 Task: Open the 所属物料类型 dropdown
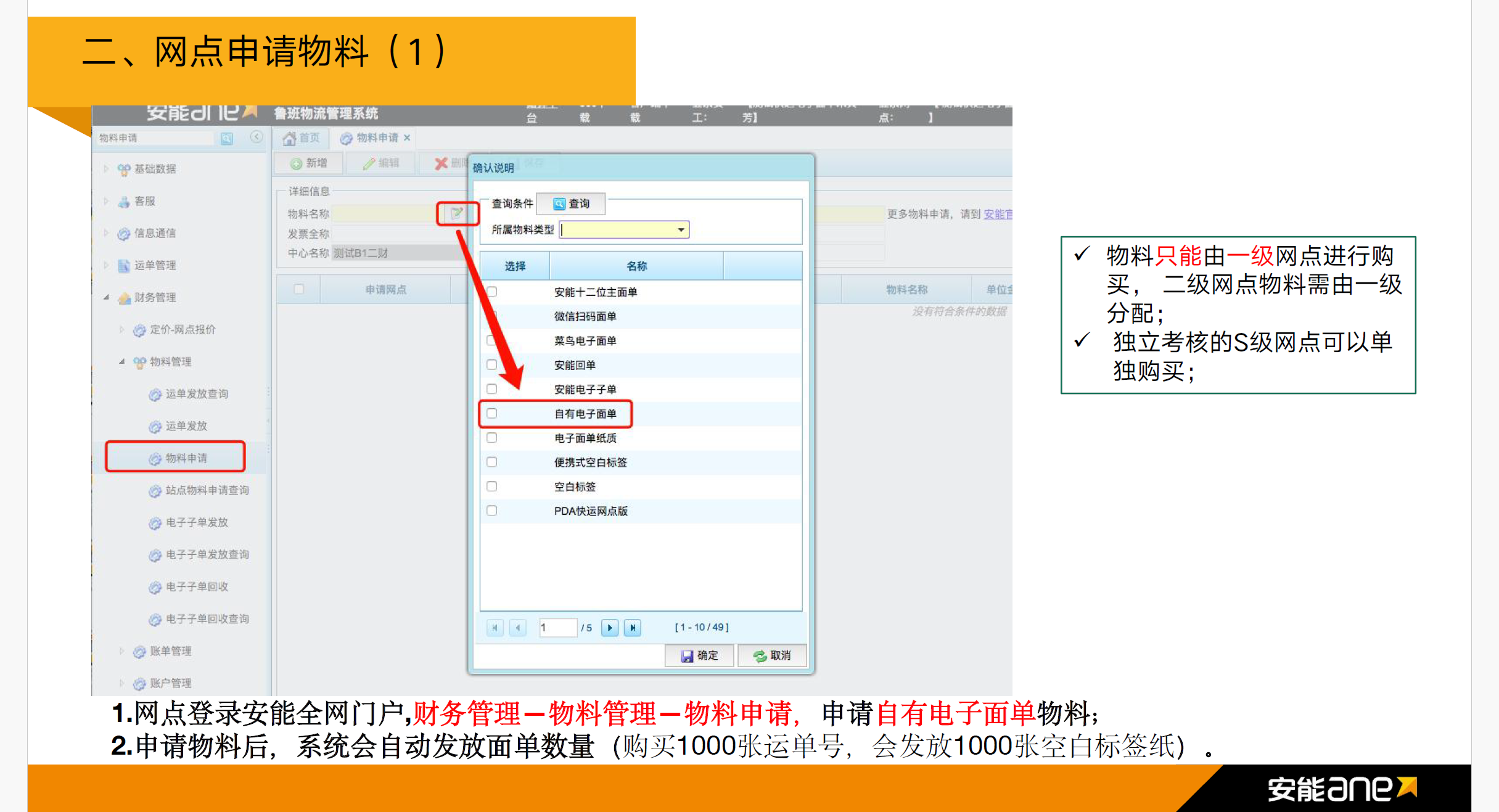click(681, 230)
